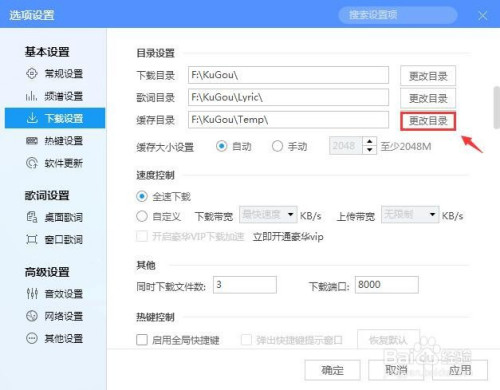Viewport: 500px width, 390px height.
Task: Select the 自动 cache size radio
Action: point(222,146)
